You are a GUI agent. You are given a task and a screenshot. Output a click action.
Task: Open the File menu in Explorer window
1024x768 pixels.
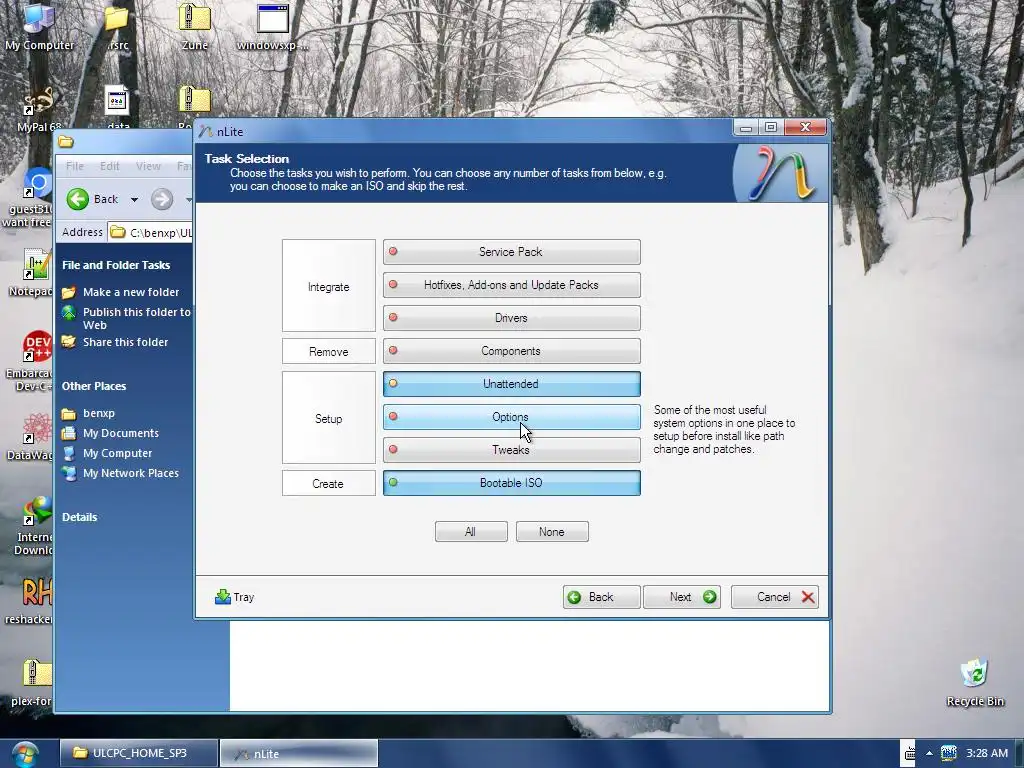(75, 167)
